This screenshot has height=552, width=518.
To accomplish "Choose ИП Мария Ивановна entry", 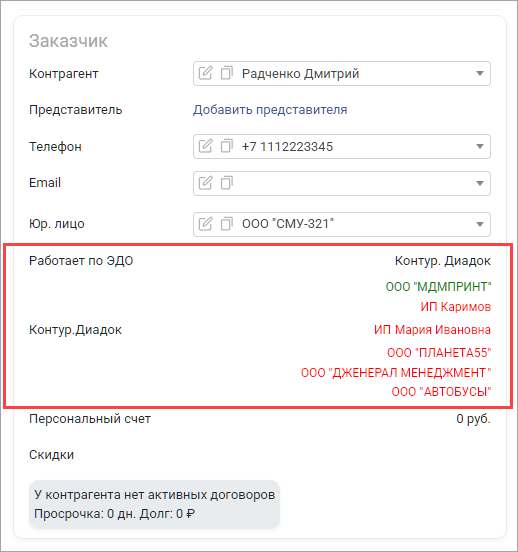I will [432, 330].
